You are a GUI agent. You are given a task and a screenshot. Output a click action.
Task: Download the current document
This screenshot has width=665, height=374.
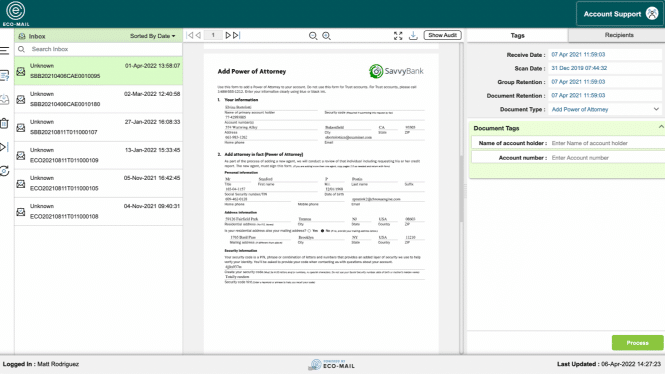coord(413,36)
